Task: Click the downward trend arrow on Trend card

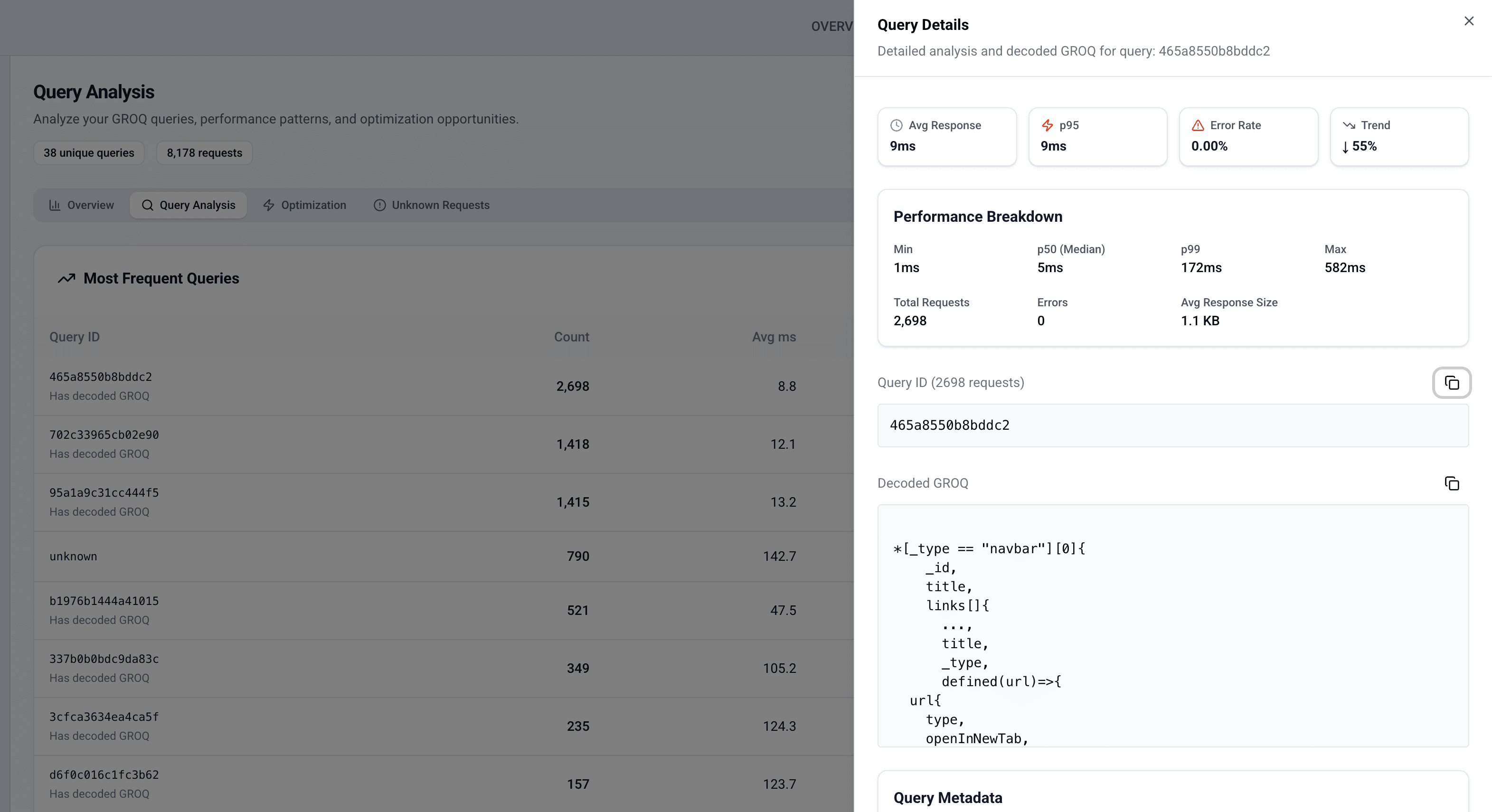Action: tap(1349, 125)
